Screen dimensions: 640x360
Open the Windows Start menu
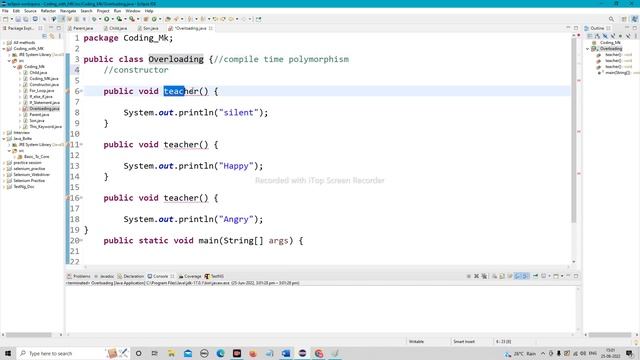(8, 353)
